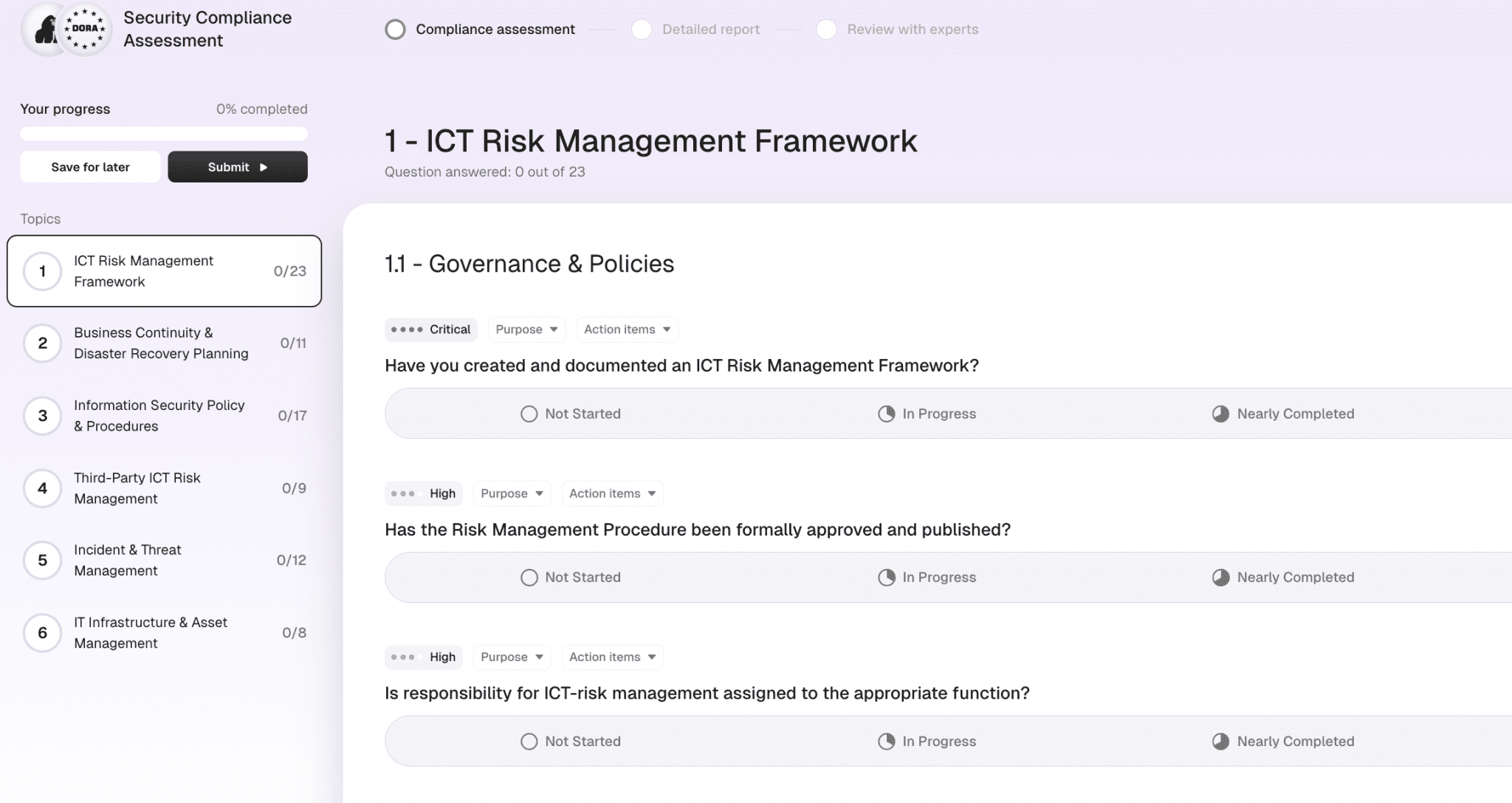Viewport: 1512px width, 803px height.
Task: Click the Review with experts step circle
Action: [826, 30]
